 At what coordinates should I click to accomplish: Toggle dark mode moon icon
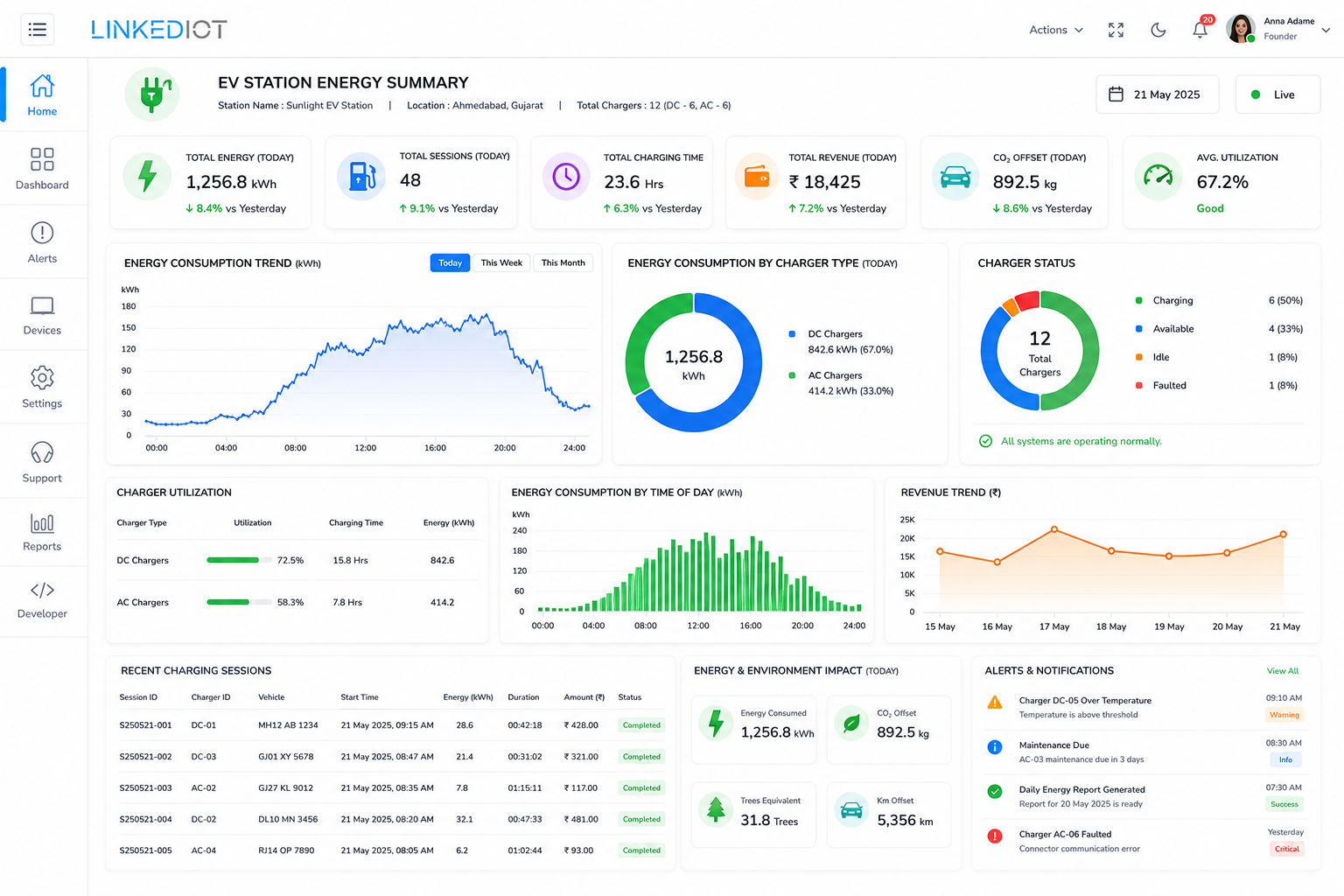pyautogui.click(x=1158, y=30)
